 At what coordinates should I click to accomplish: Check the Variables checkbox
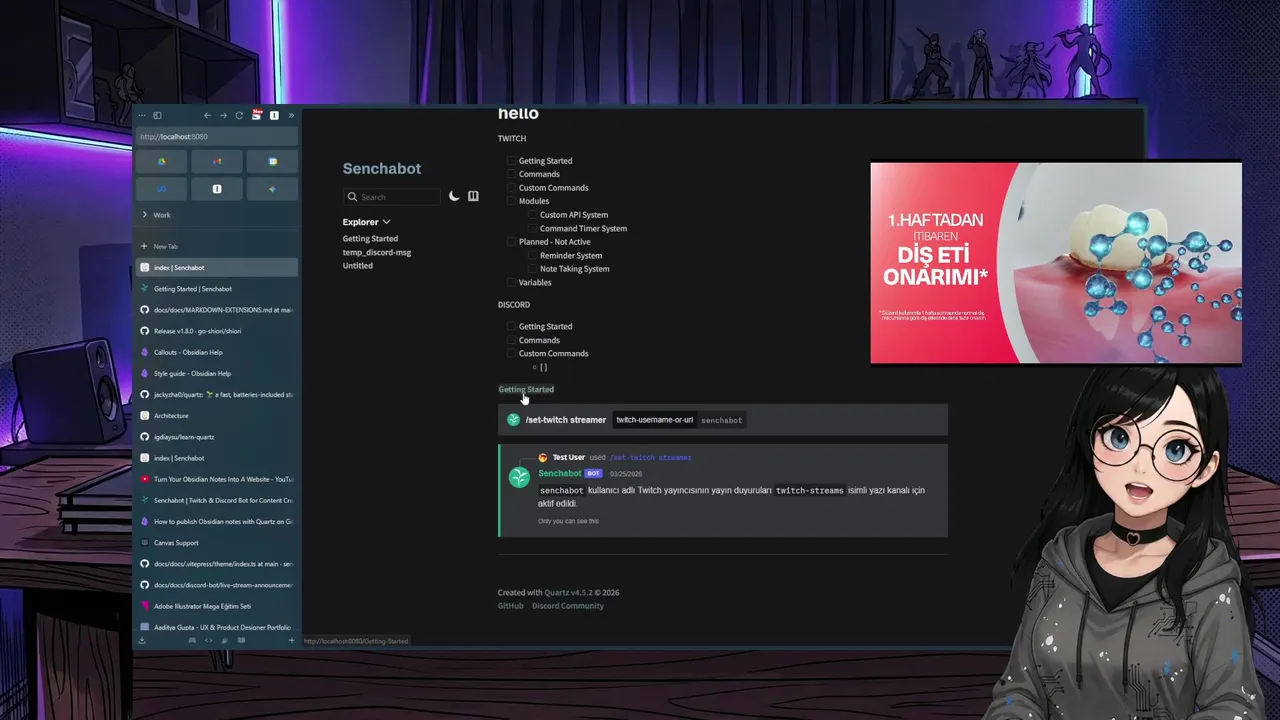point(511,282)
